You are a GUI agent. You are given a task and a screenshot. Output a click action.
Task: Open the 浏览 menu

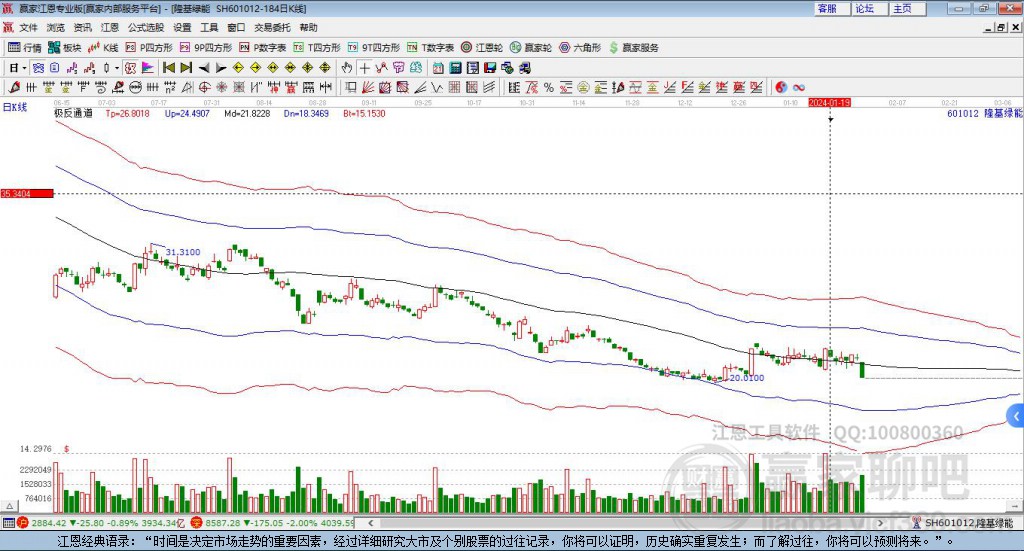point(56,27)
